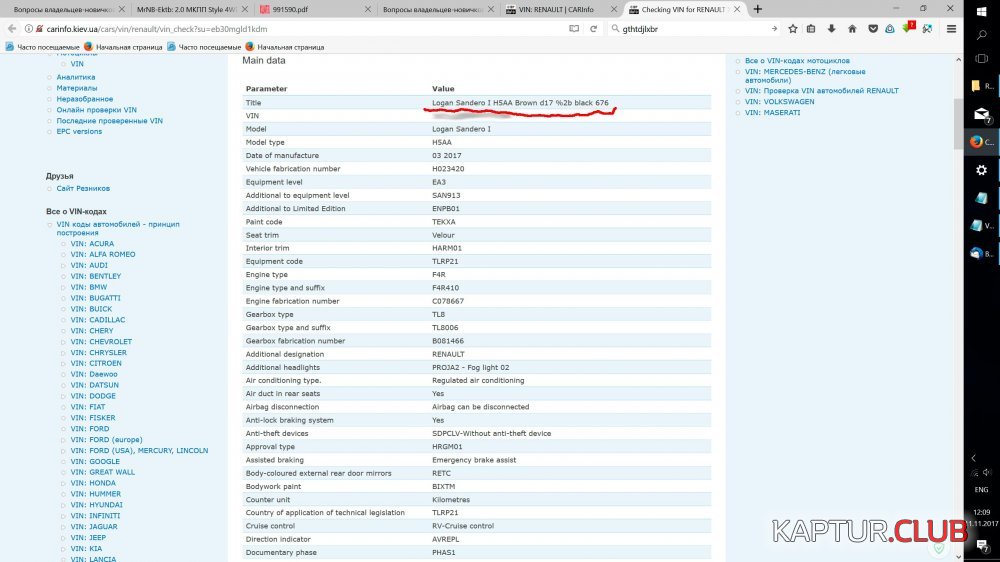Open the Pocket icon in the toolbar
Image resolution: width=1000 pixels, height=562 pixels.
pos(870,29)
